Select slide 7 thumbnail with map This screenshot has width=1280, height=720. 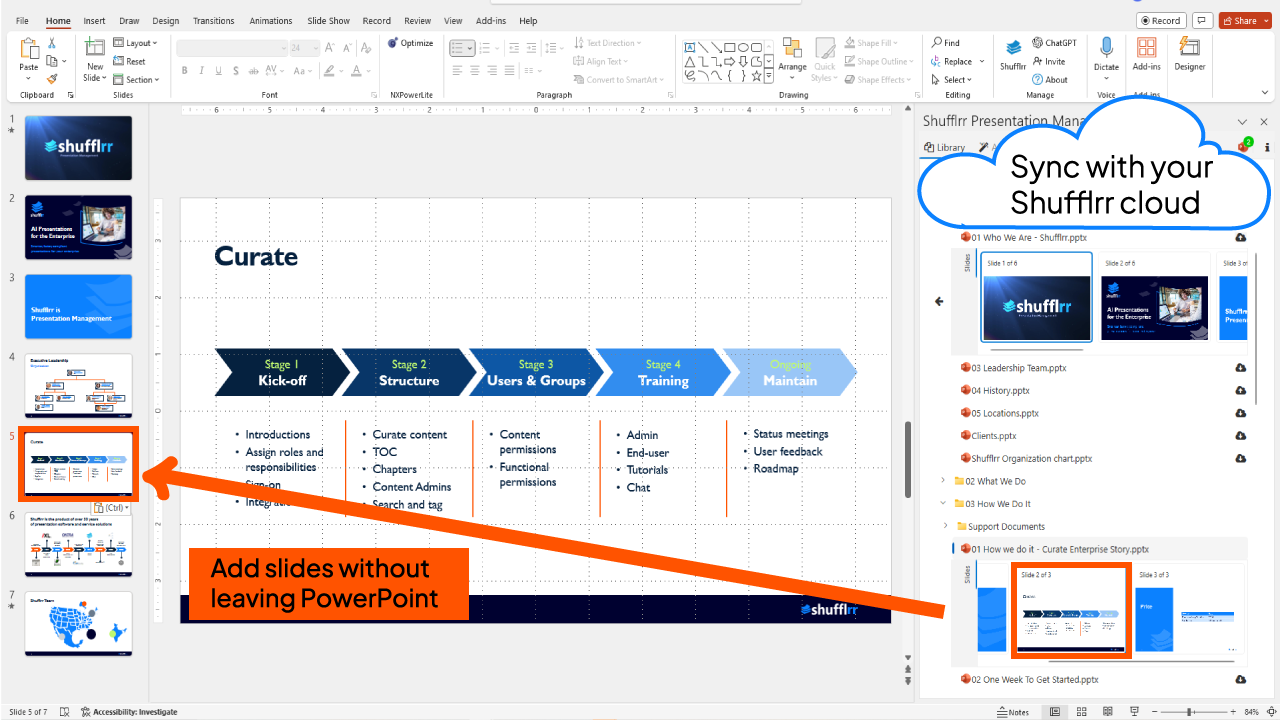(78, 623)
